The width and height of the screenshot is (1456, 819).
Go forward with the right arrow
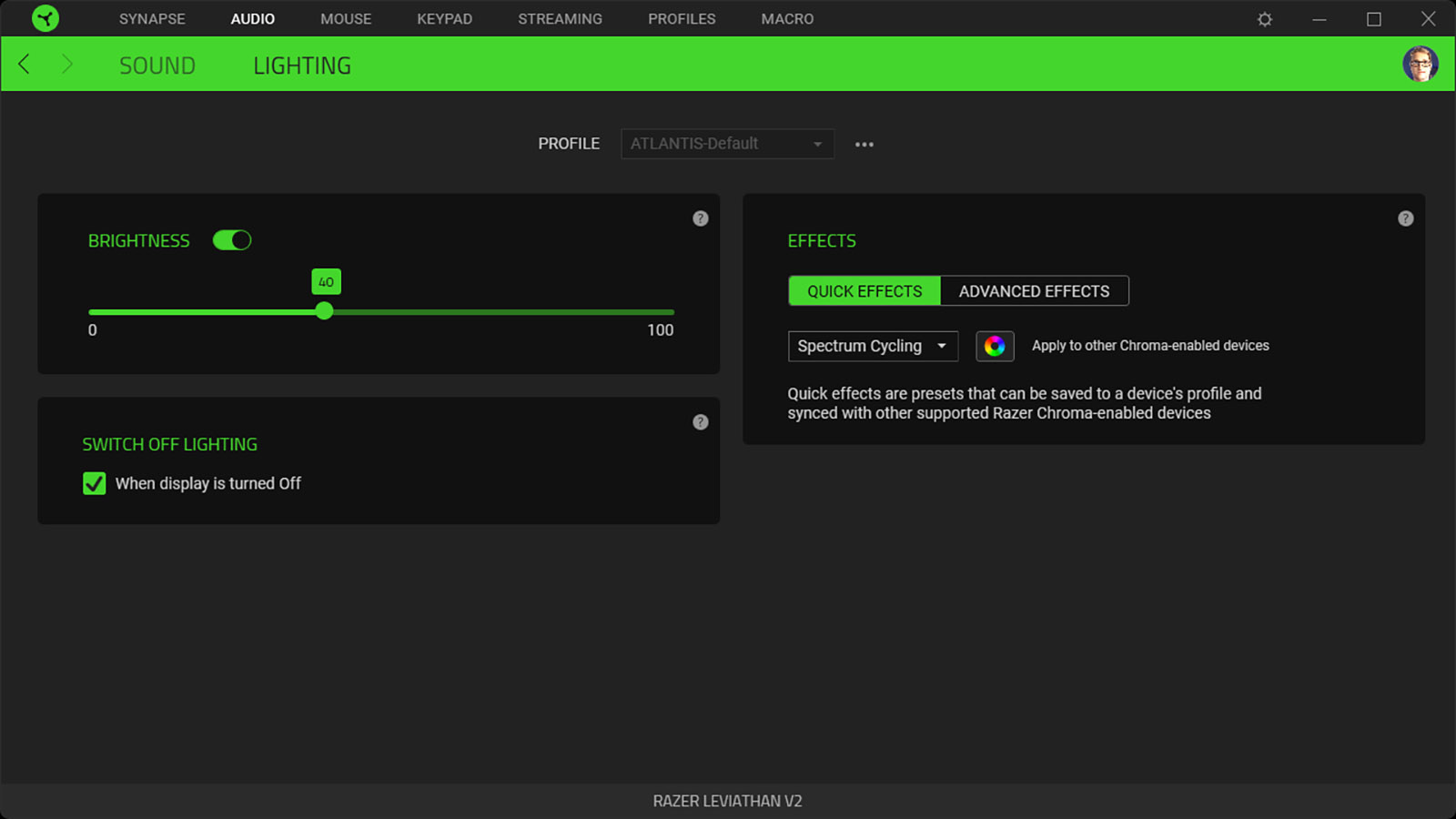[66, 64]
